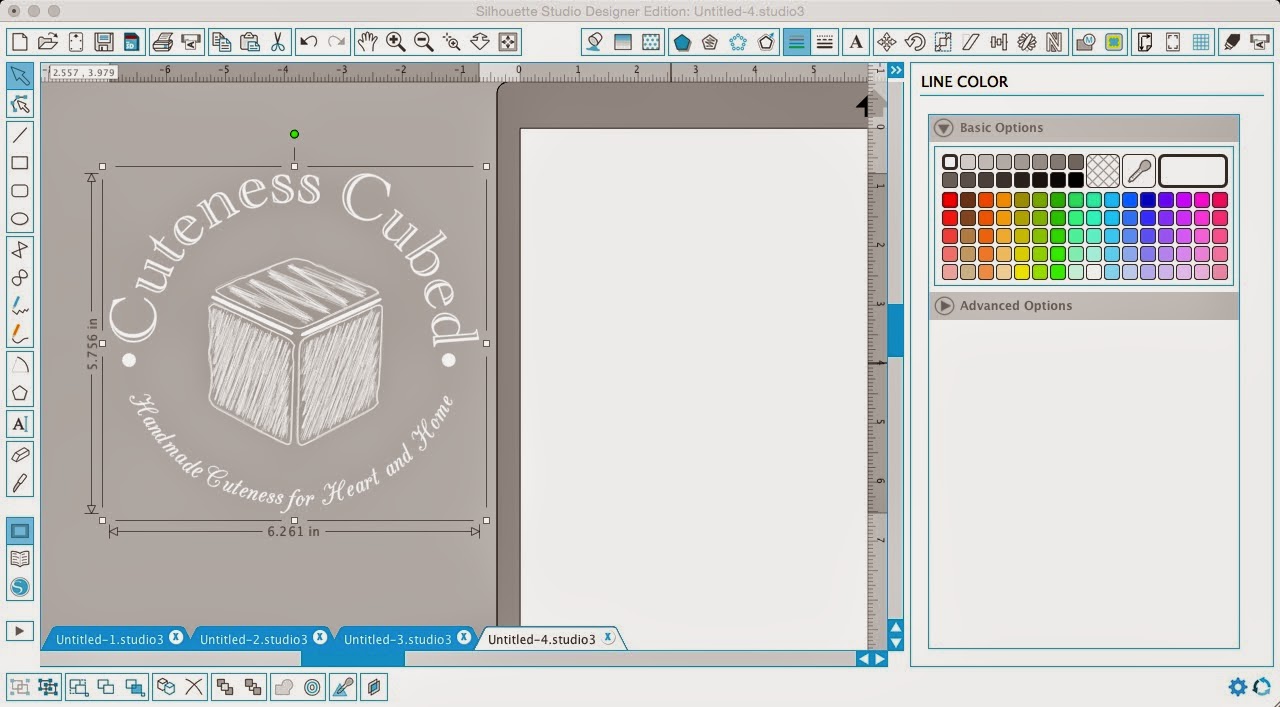The image size is (1280, 707).
Task: Open a file using the folder icon
Action: [x=47, y=42]
